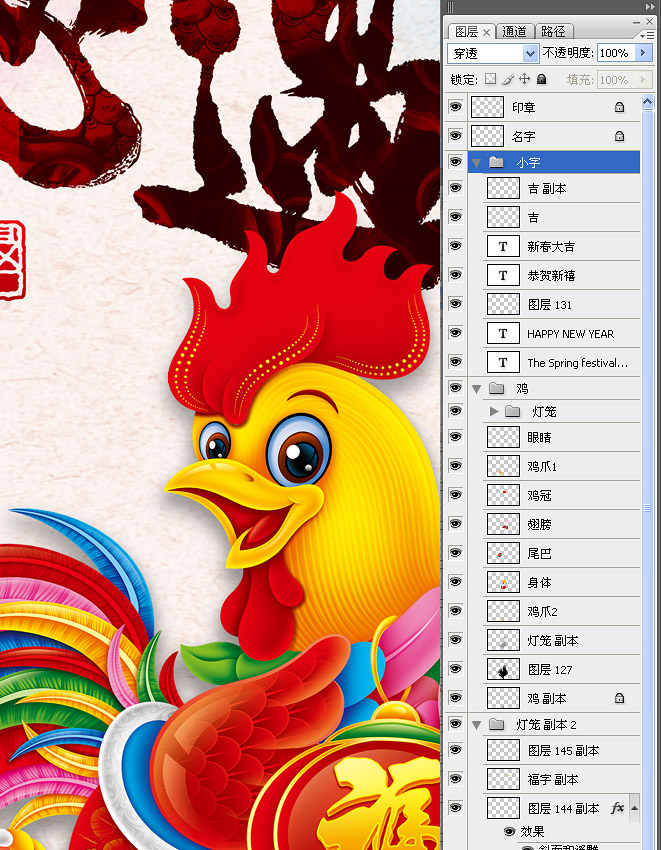Viewport: 661px width, 850px height.
Task: Expand the 灯笼 group
Action: pos(493,411)
